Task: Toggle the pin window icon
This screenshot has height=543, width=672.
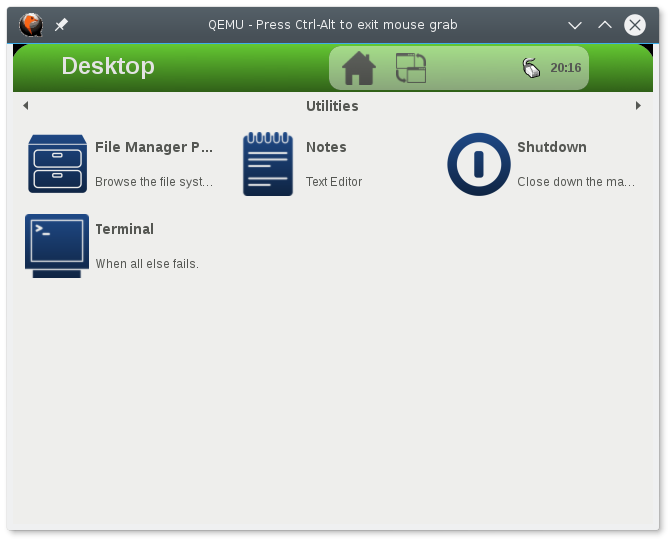Action: pos(61,24)
